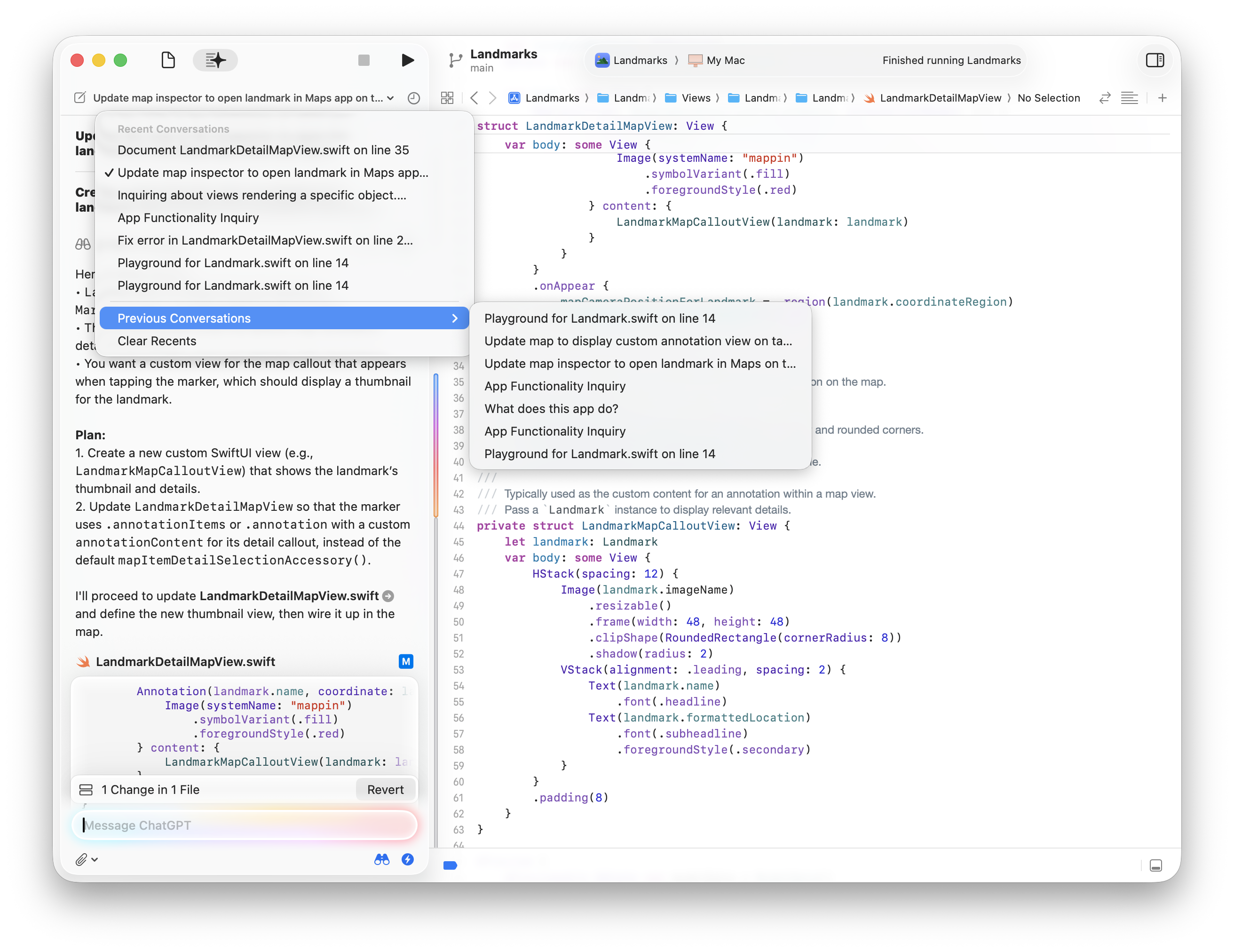The height and width of the screenshot is (952, 1234).
Task: Open conversation history with the clock icon
Action: [x=413, y=98]
